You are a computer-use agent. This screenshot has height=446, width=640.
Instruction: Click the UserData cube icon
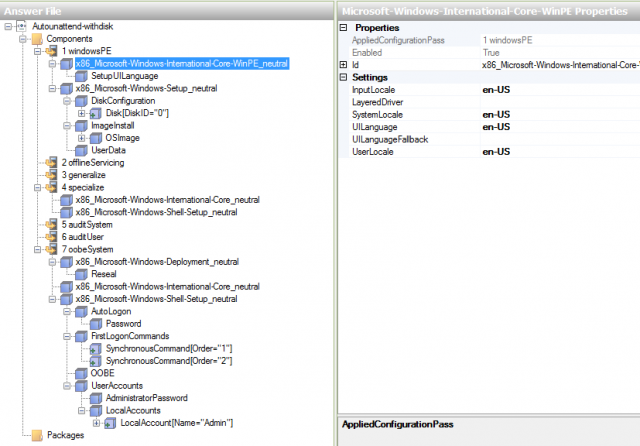coord(81,150)
